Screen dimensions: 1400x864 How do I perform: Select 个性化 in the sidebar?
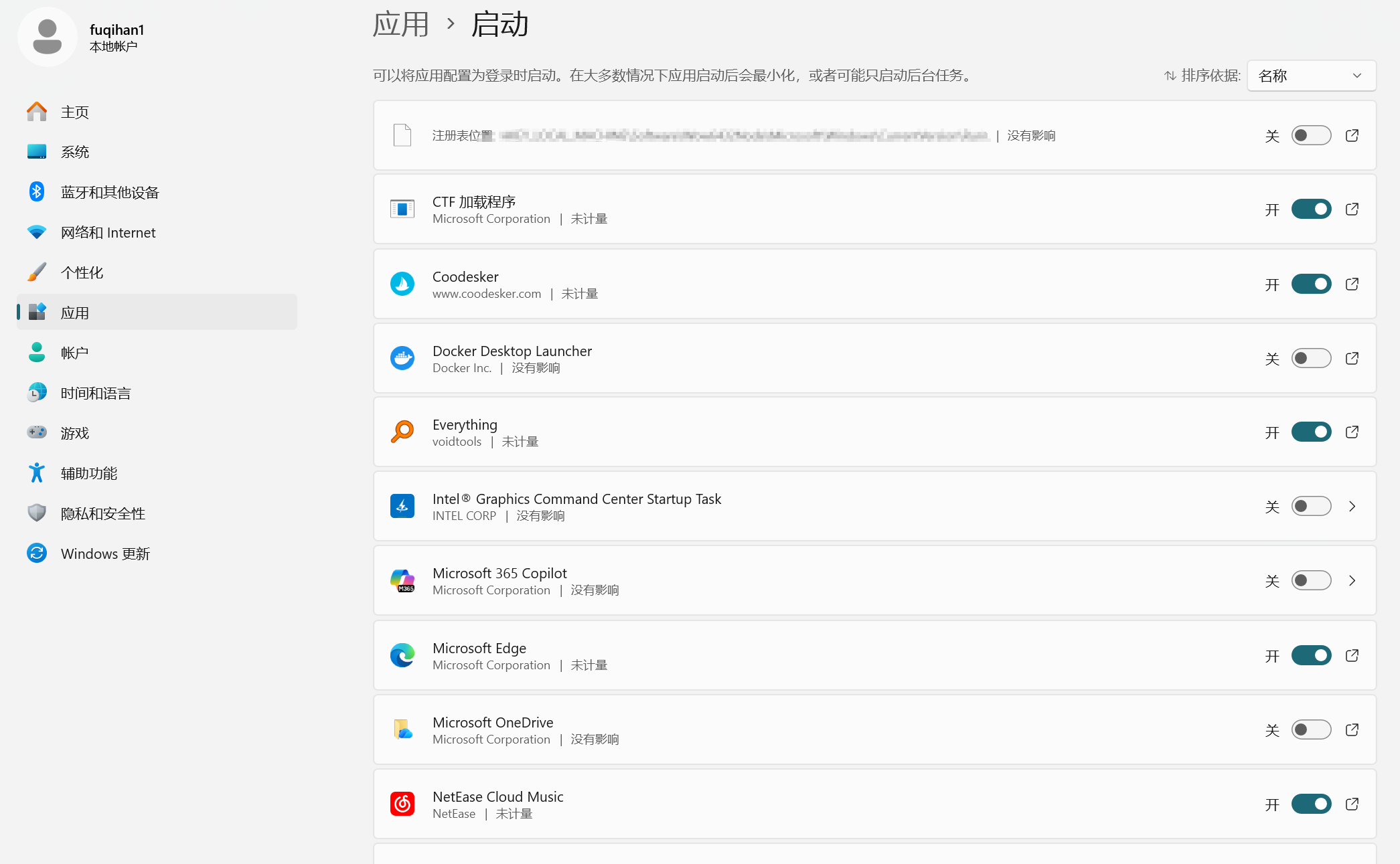click(82, 272)
